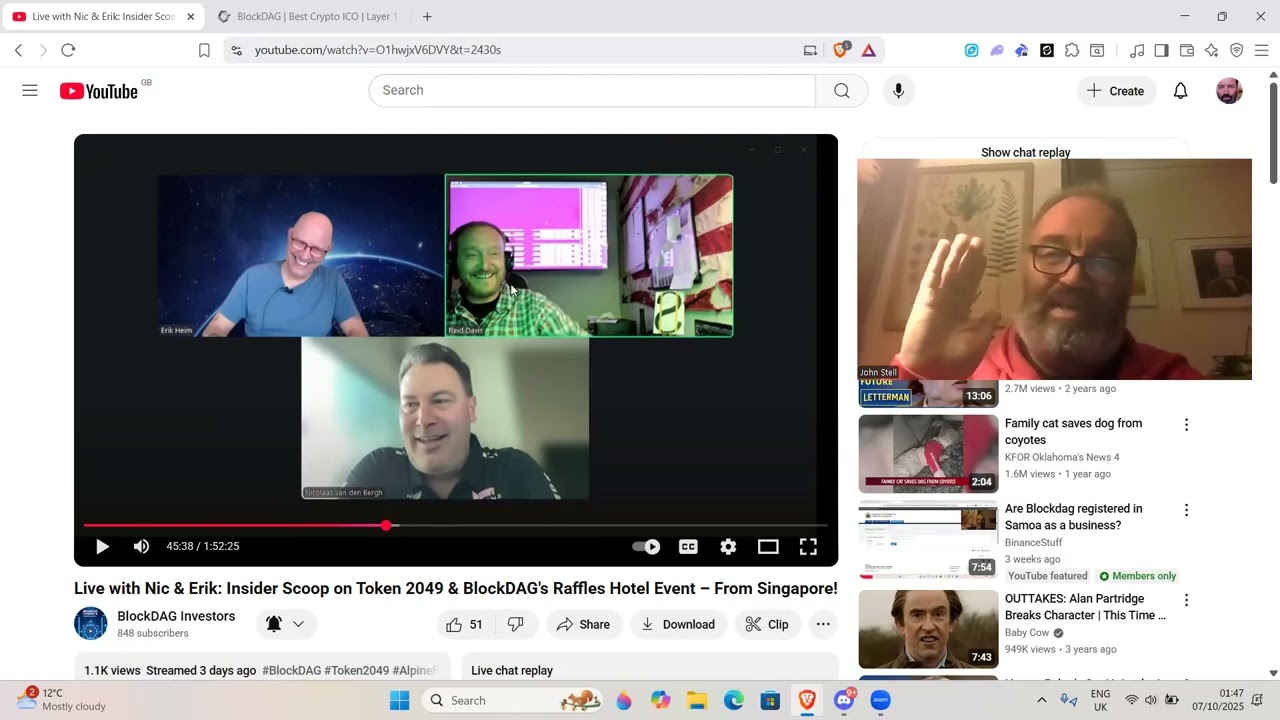
Task: Switch to theater mode
Action: click(x=768, y=547)
